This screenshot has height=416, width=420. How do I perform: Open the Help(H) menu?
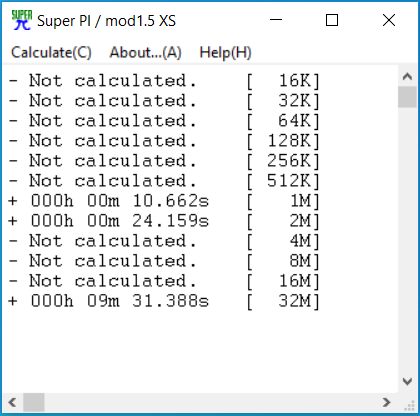(x=225, y=52)
